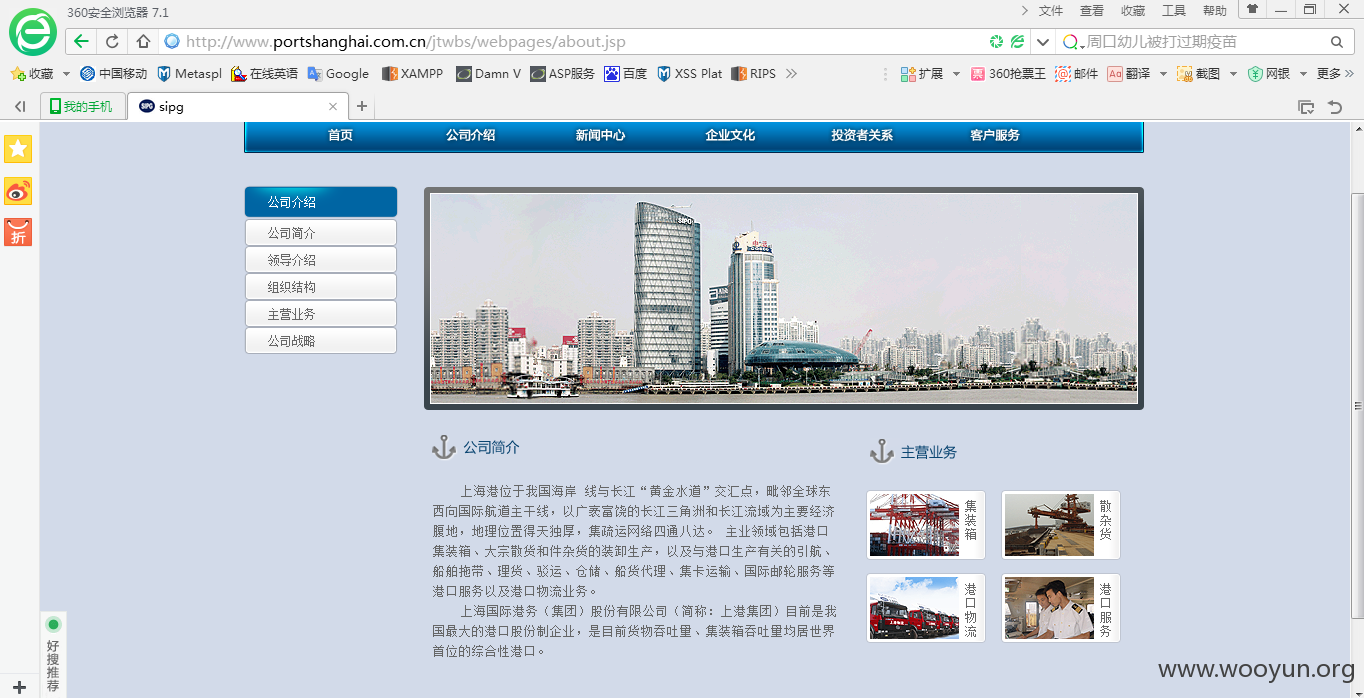
Task: Open 企业文化 in site navigation
Action: point(730,135)
